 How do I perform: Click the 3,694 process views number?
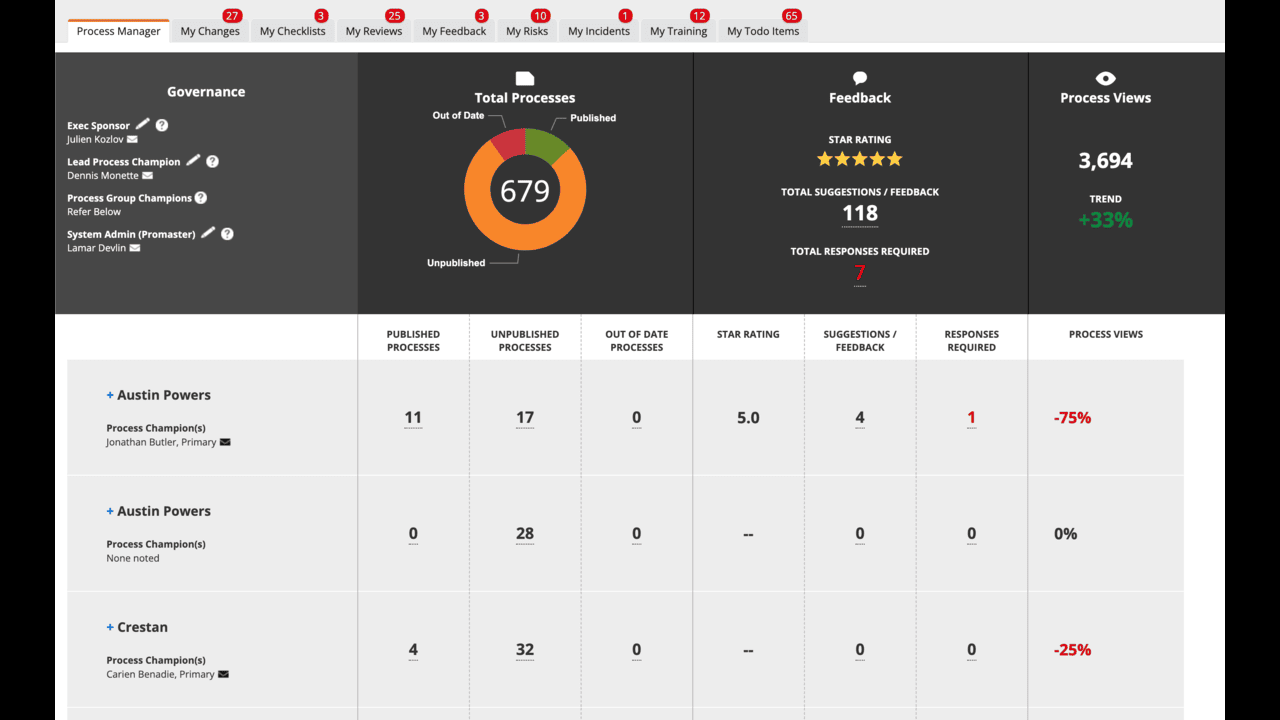coord(1105,161)
